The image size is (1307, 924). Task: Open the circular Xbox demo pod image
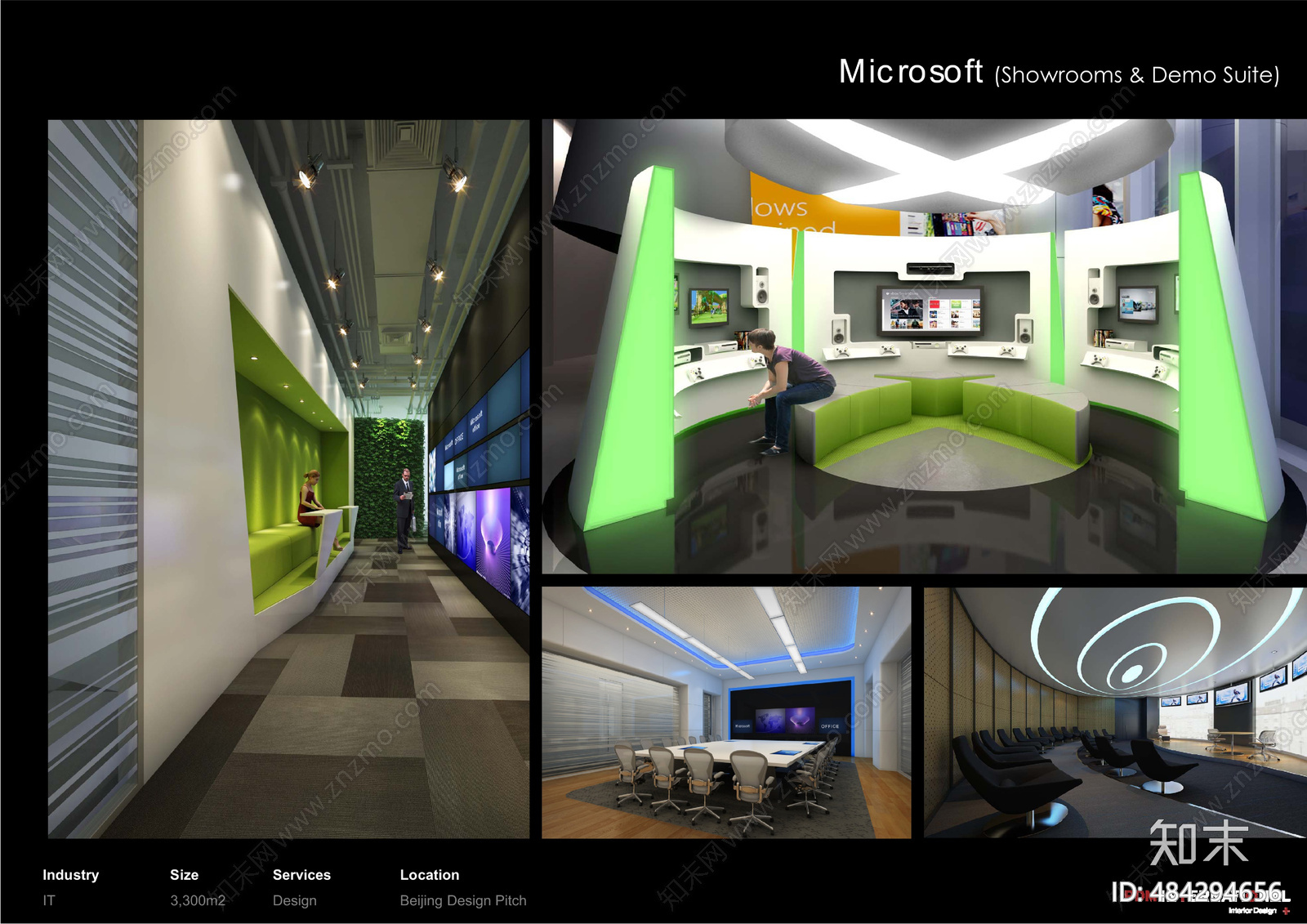(x=924, y=346)
